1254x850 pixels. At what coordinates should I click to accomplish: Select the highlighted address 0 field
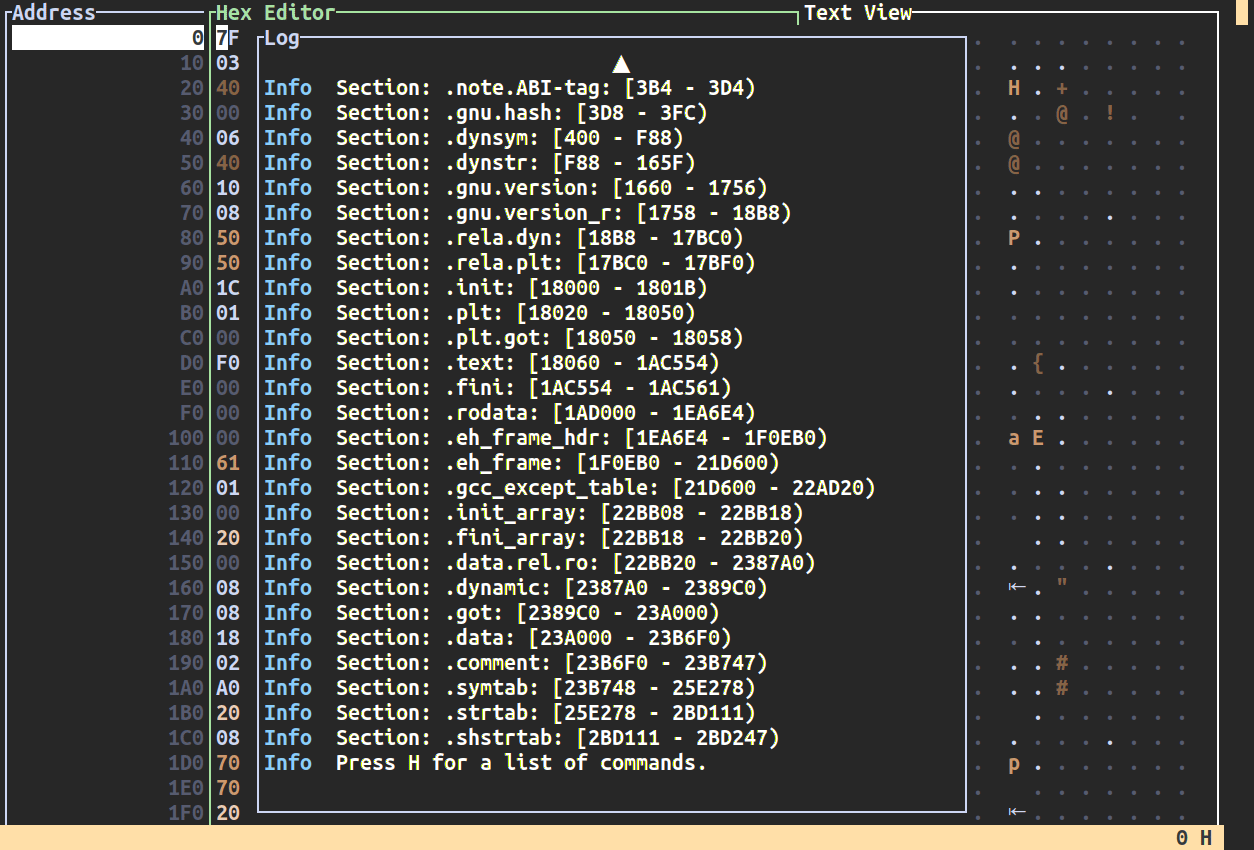(108, 38)
